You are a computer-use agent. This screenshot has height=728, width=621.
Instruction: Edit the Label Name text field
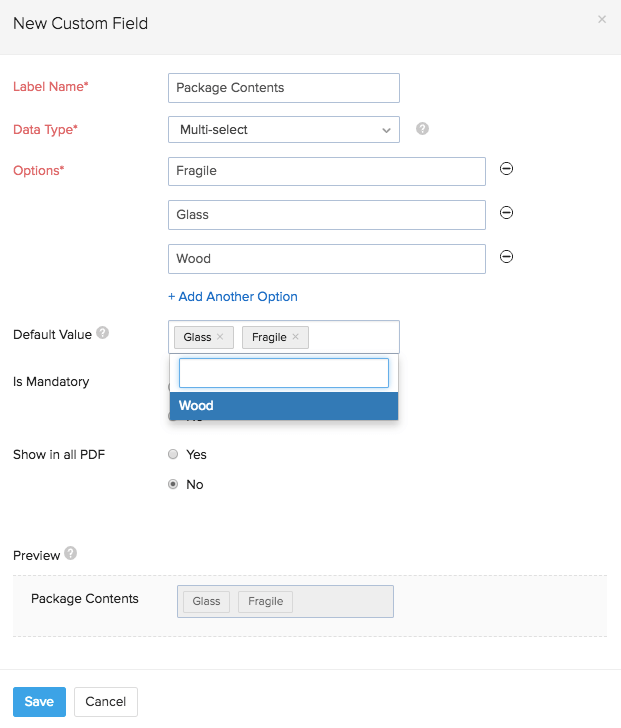point(284,88)
